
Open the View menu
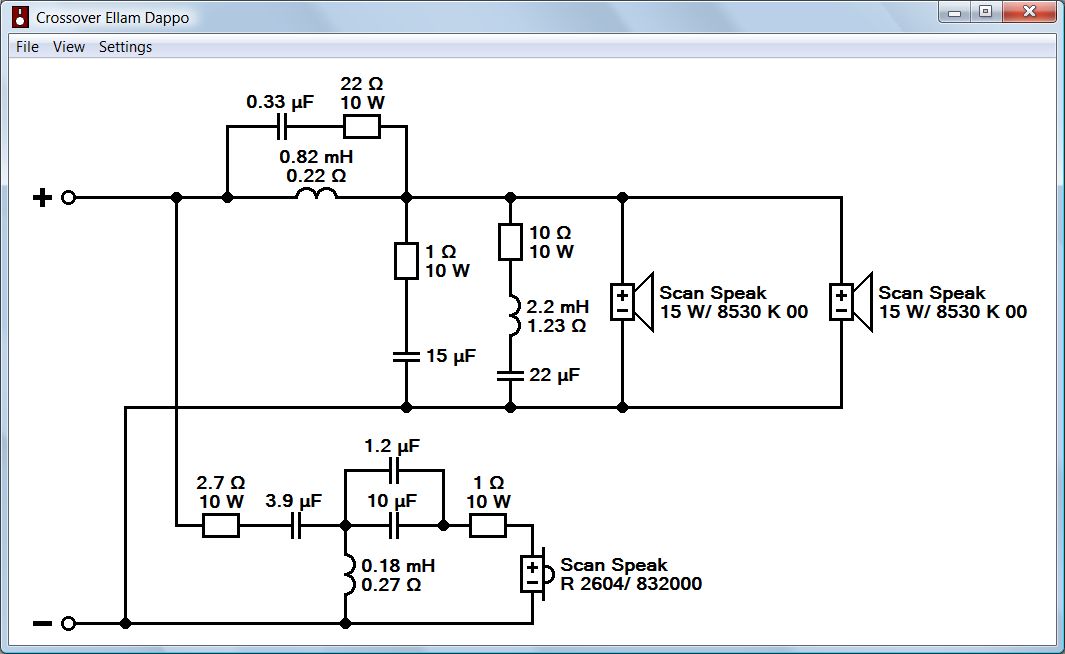[x=69, y=47]
